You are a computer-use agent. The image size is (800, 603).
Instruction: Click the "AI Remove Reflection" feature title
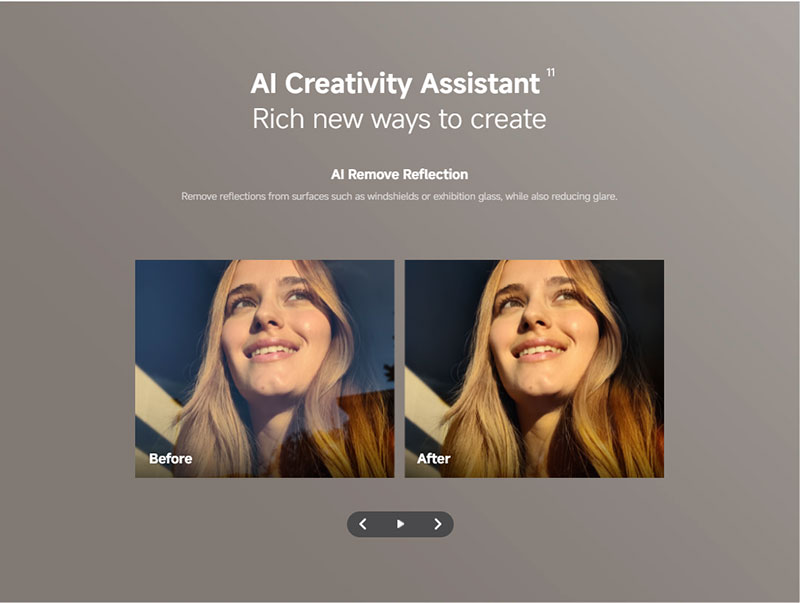399,174
